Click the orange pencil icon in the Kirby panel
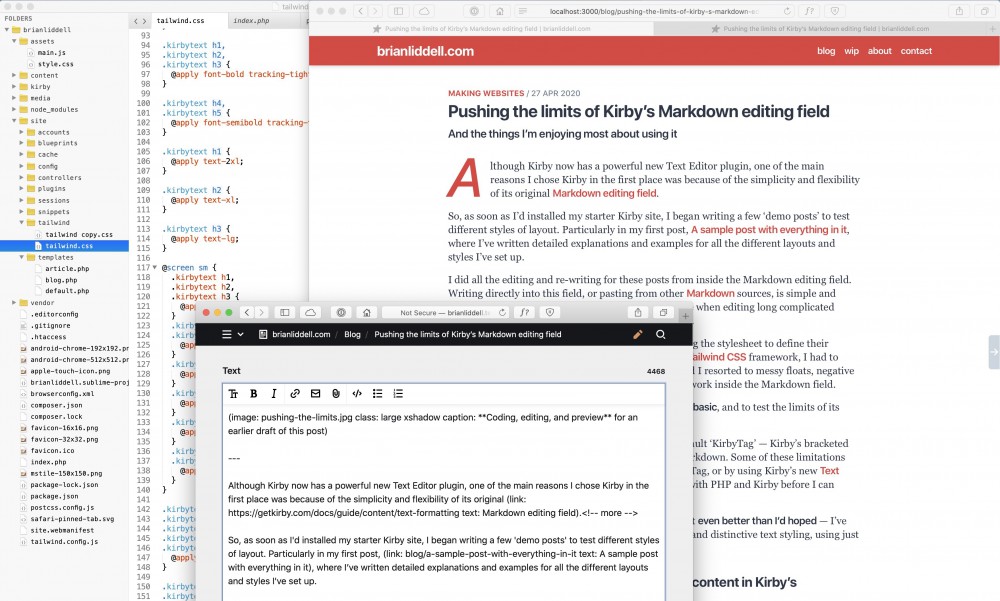 pos(637,334)
